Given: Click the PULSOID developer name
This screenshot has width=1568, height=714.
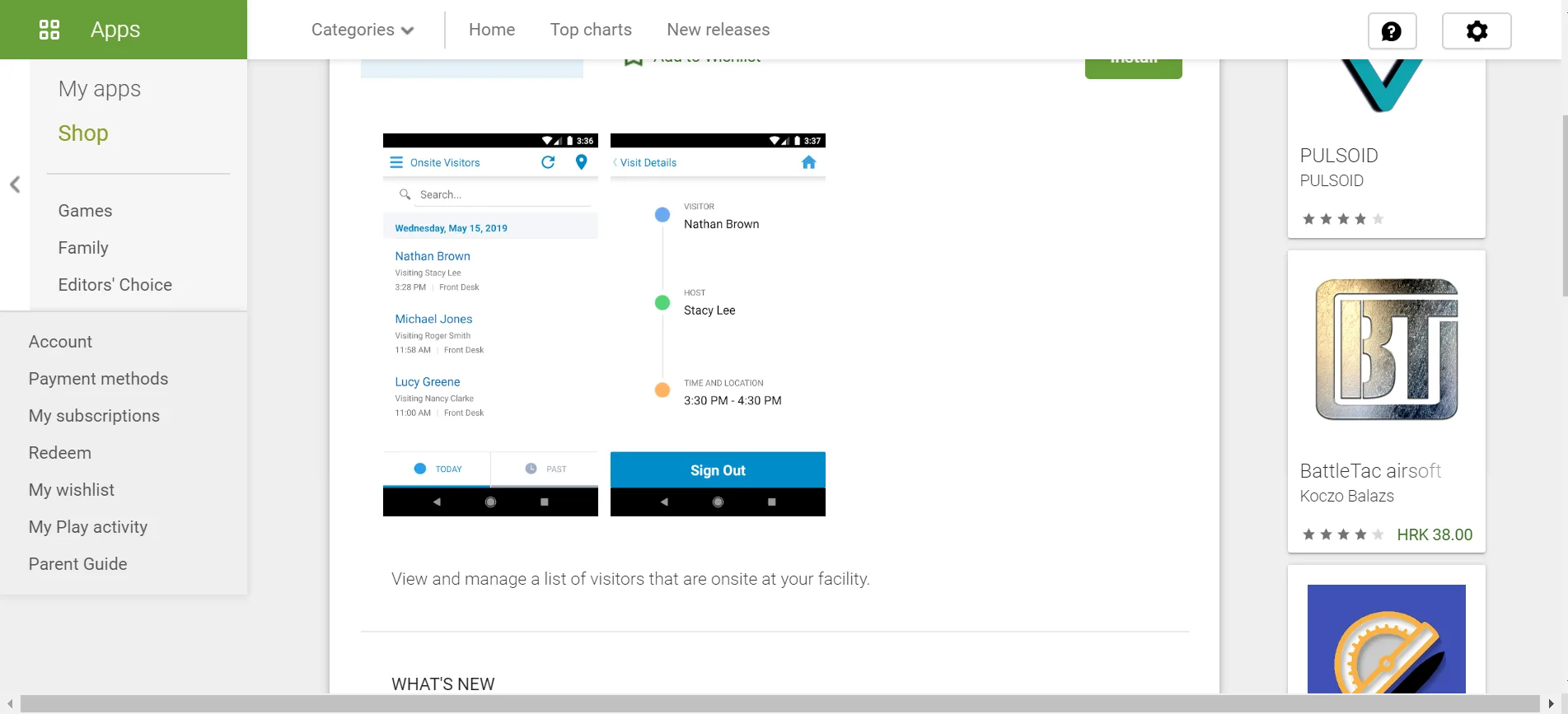Looking at the screenshot, I should tap(1332, 181).
